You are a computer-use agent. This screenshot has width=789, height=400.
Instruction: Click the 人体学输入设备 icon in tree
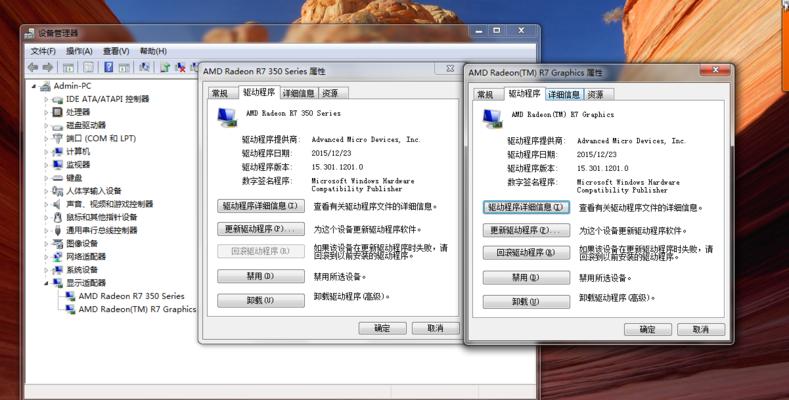coord(57,191)
